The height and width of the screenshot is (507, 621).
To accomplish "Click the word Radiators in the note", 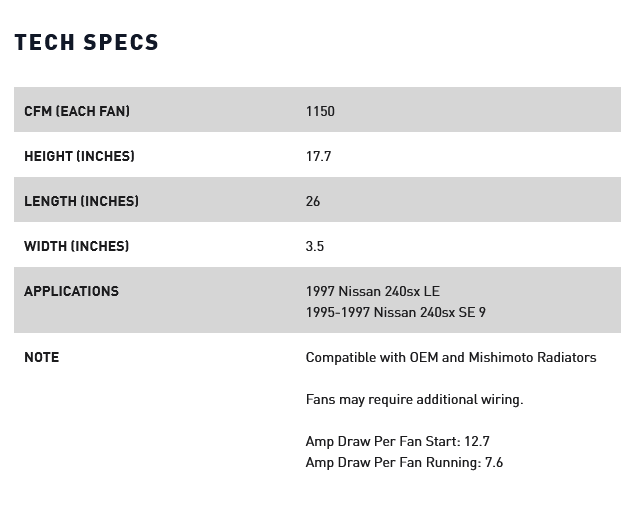I will (568, 357).
